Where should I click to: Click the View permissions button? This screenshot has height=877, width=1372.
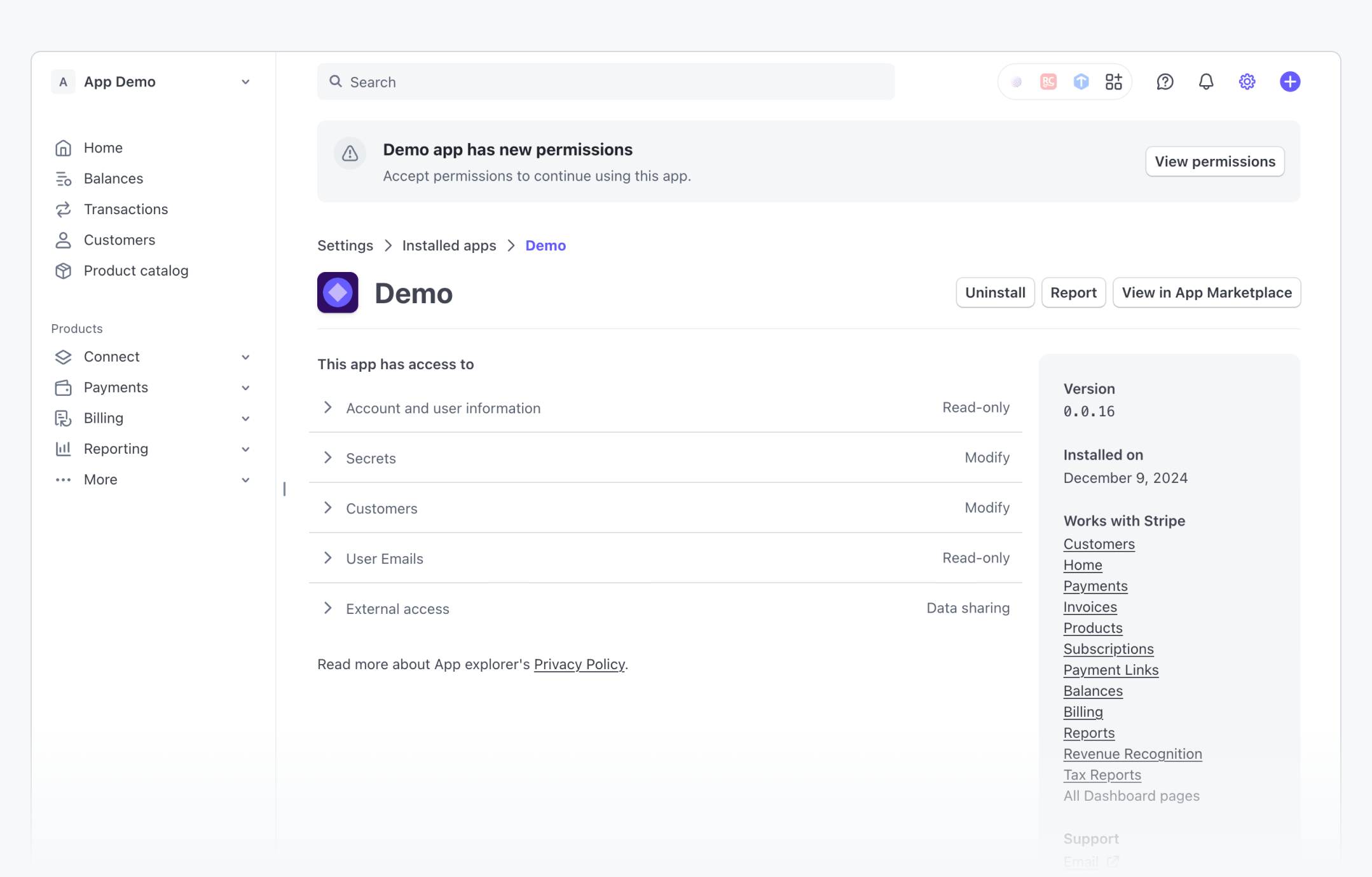[x=1214, y=161]
